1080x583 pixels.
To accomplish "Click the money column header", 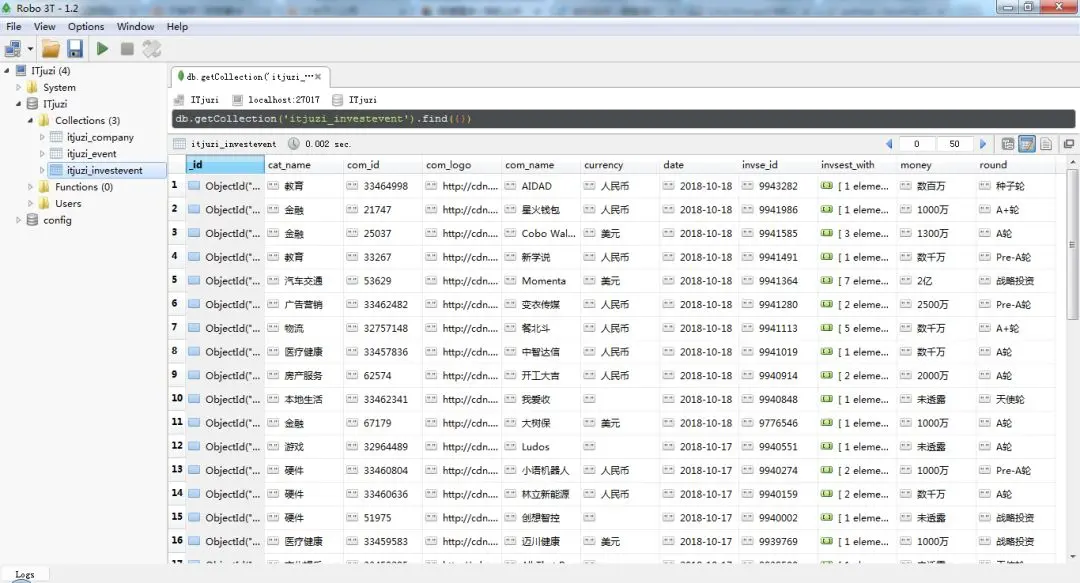I will [x=937, y=165].
